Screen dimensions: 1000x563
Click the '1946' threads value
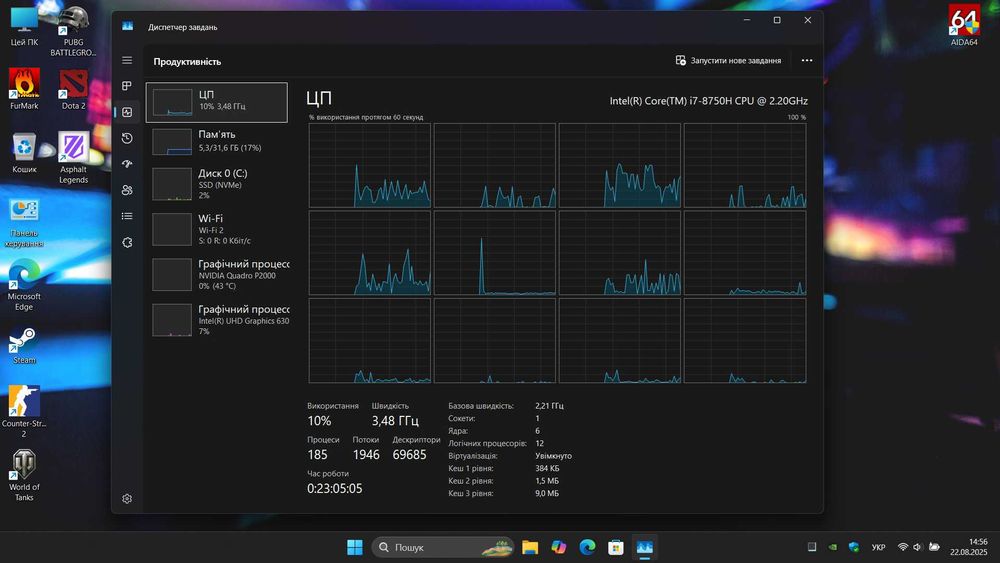366,455
